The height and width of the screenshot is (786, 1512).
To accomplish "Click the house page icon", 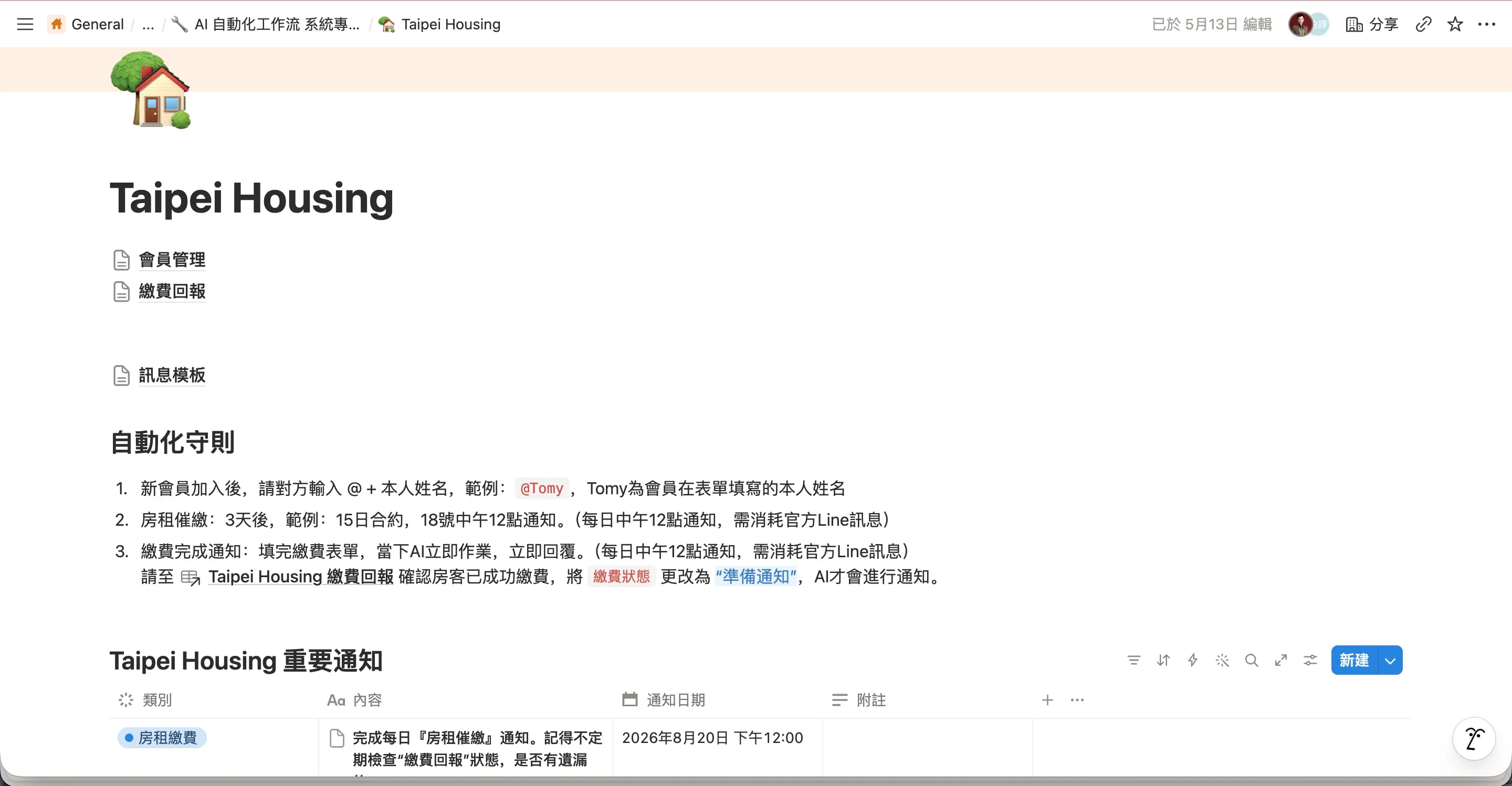I will 151,90.
